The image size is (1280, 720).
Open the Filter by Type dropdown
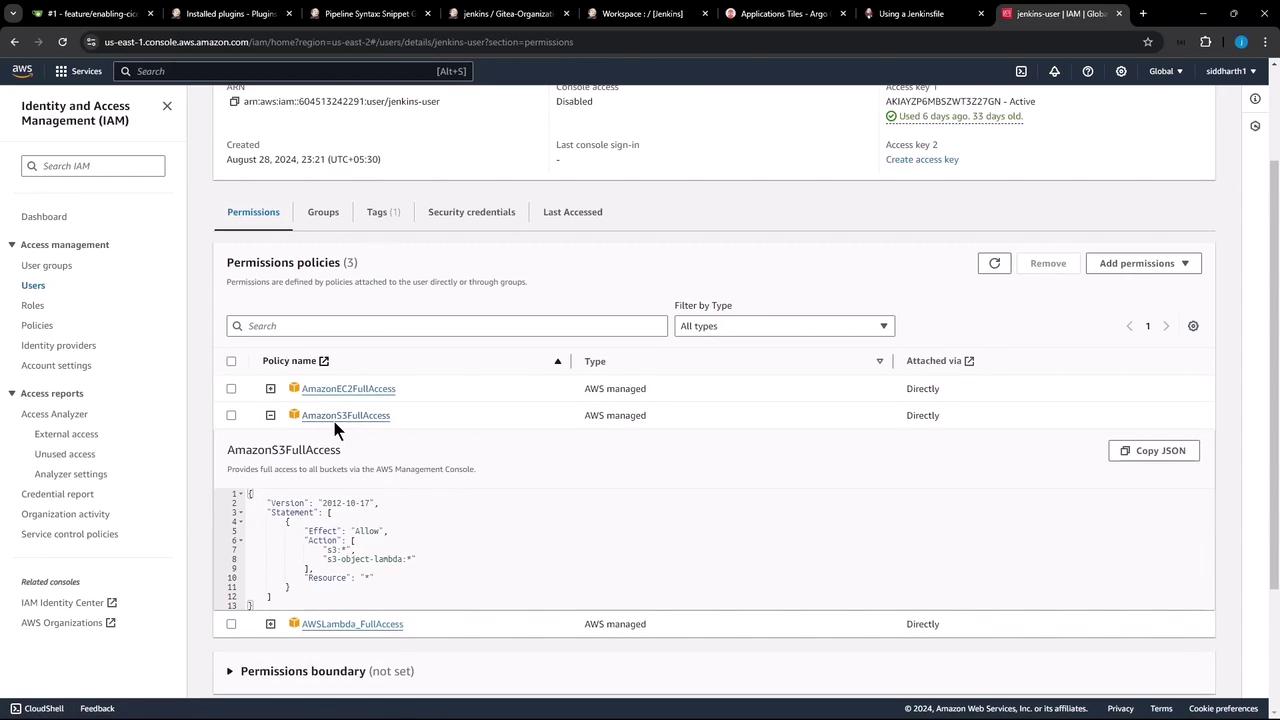(784, 326)
